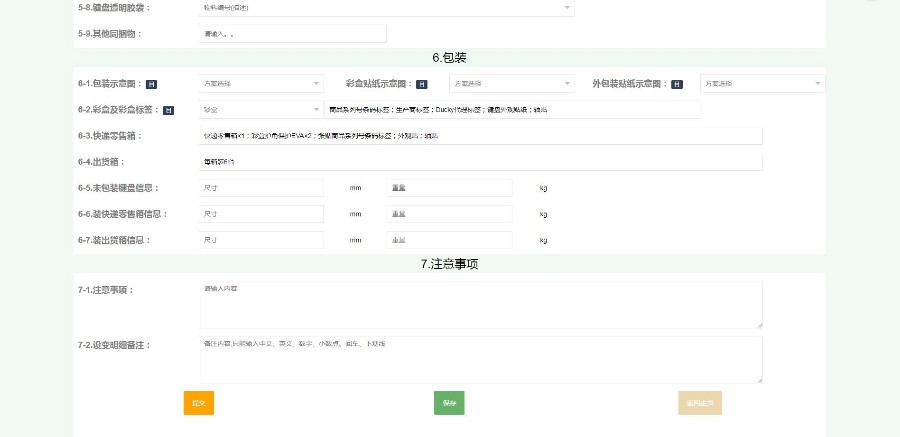
Task: Click the '5-9.其他同捆物' label
Action: [x=110, y=34]
